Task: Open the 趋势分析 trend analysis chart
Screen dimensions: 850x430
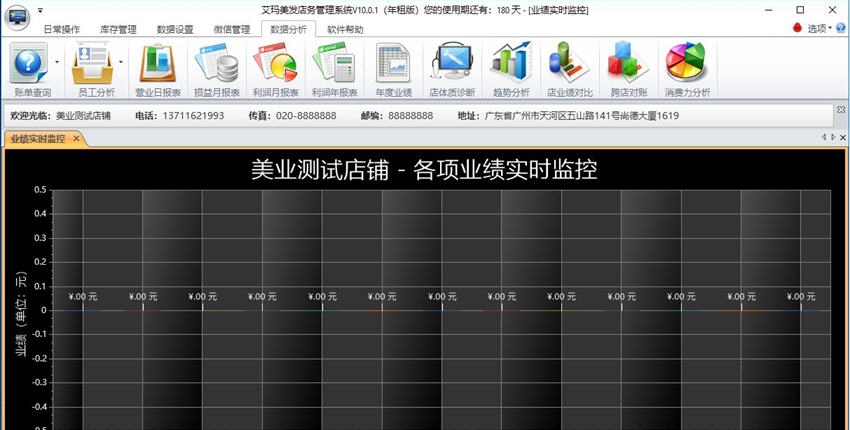Action: 511,70
